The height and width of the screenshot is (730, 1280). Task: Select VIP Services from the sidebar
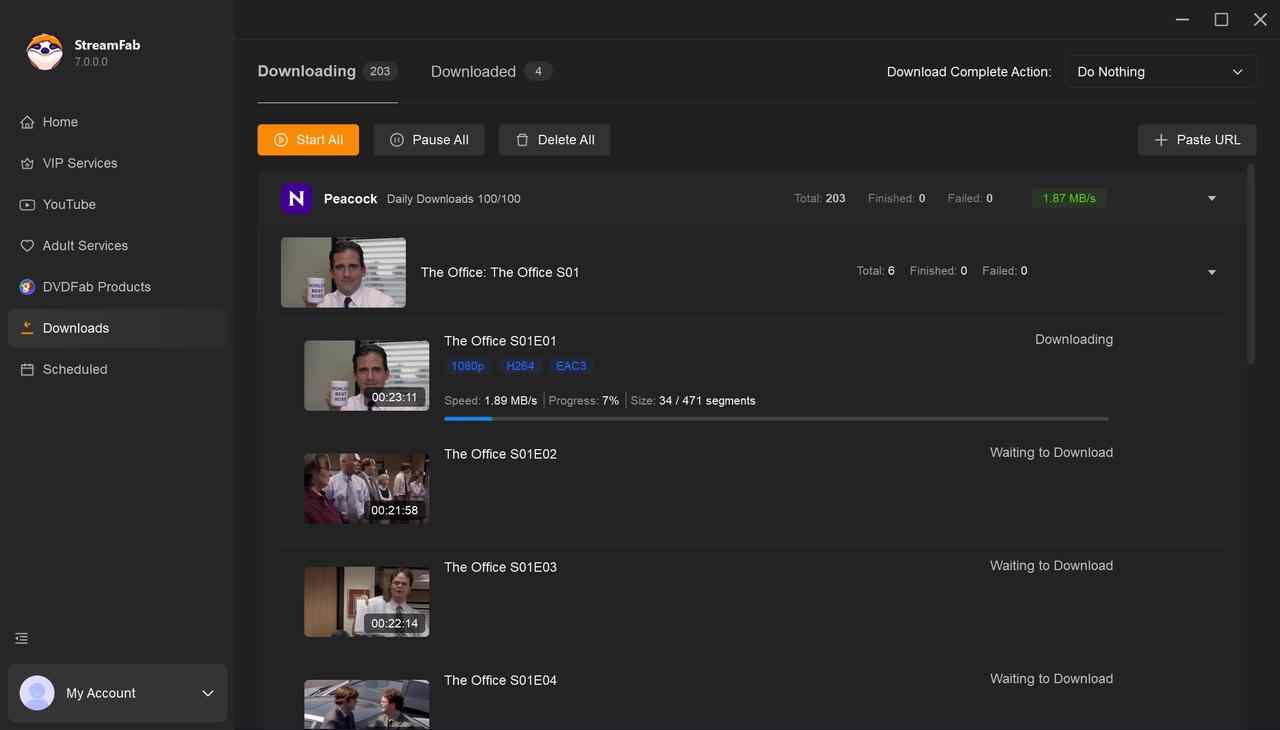pyautogui.click(x=78, y=162)
